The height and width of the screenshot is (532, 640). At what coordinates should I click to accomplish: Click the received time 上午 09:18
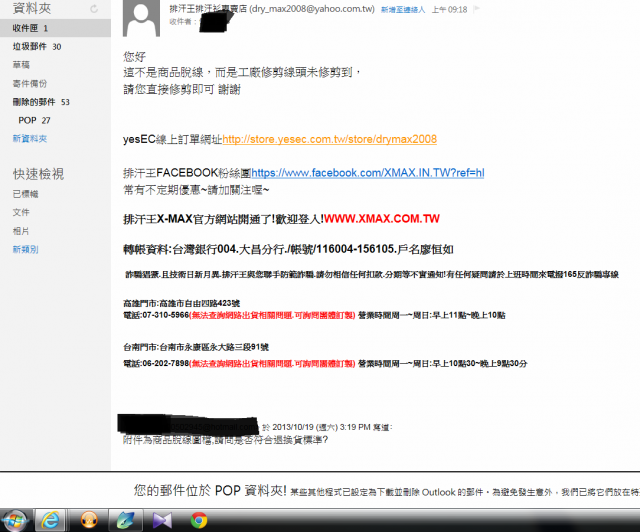point(449,9)
